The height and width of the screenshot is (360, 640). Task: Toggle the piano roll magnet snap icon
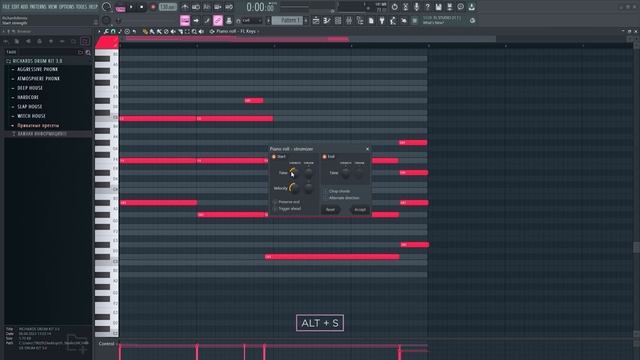point(113,31)
